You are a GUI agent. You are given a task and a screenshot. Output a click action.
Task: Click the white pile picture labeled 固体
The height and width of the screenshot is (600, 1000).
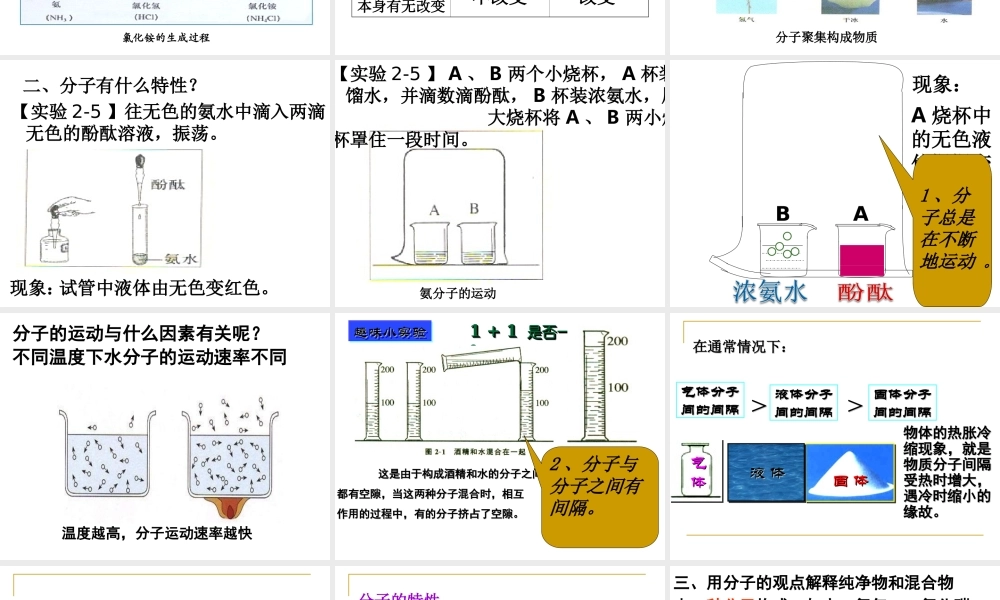tap(851, 474)
